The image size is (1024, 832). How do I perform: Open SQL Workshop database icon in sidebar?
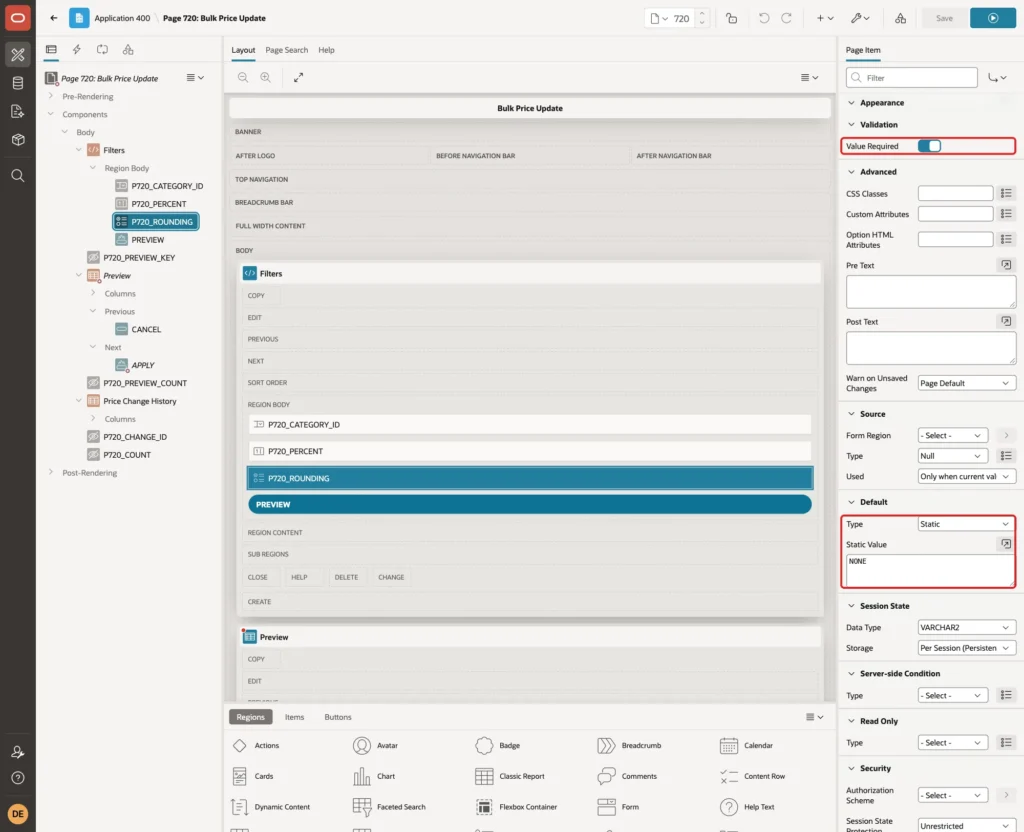tap(18, 83)
